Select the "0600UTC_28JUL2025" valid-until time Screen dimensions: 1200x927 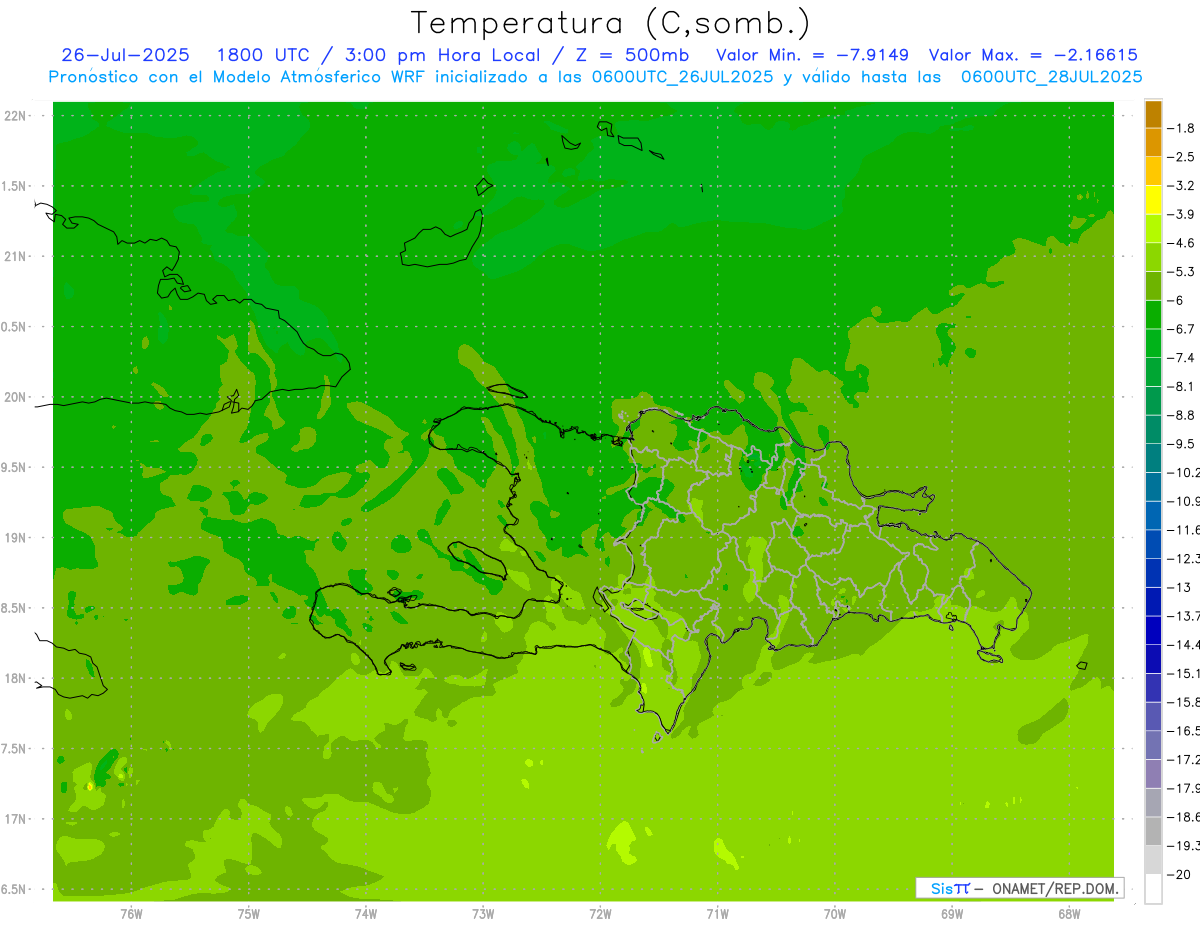pyautogui.click(x=1051, y=77)
